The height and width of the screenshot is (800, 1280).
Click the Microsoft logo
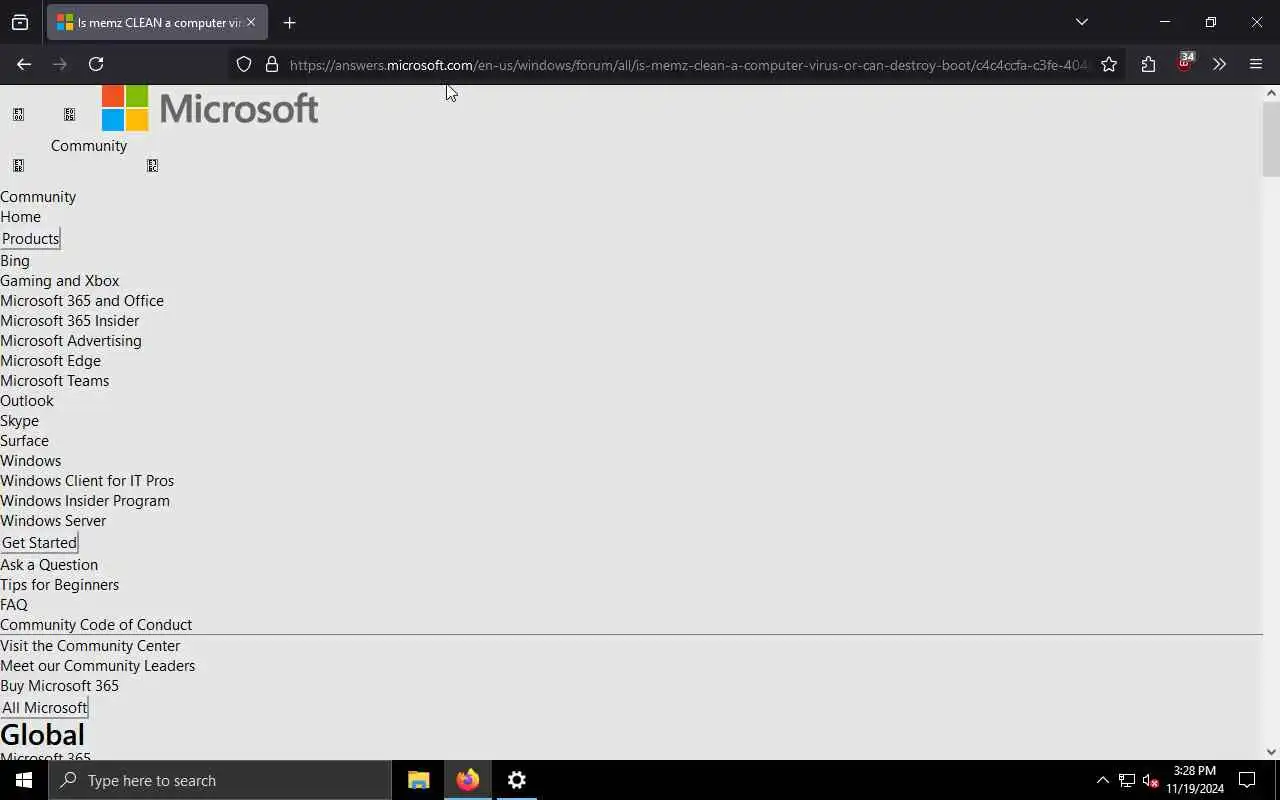tap(210, 108)
